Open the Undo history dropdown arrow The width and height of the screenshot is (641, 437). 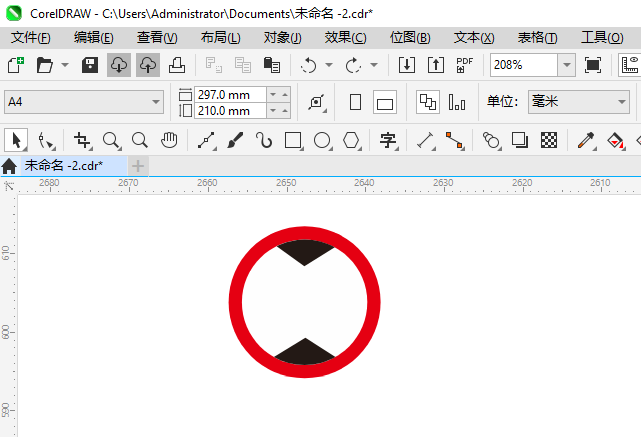pos(329,65)
